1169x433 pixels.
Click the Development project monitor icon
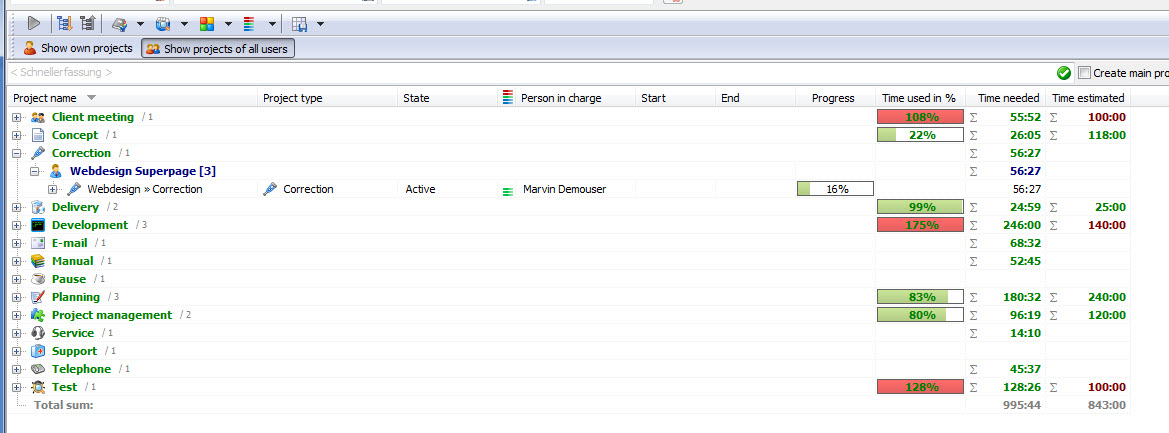point(38,225)
